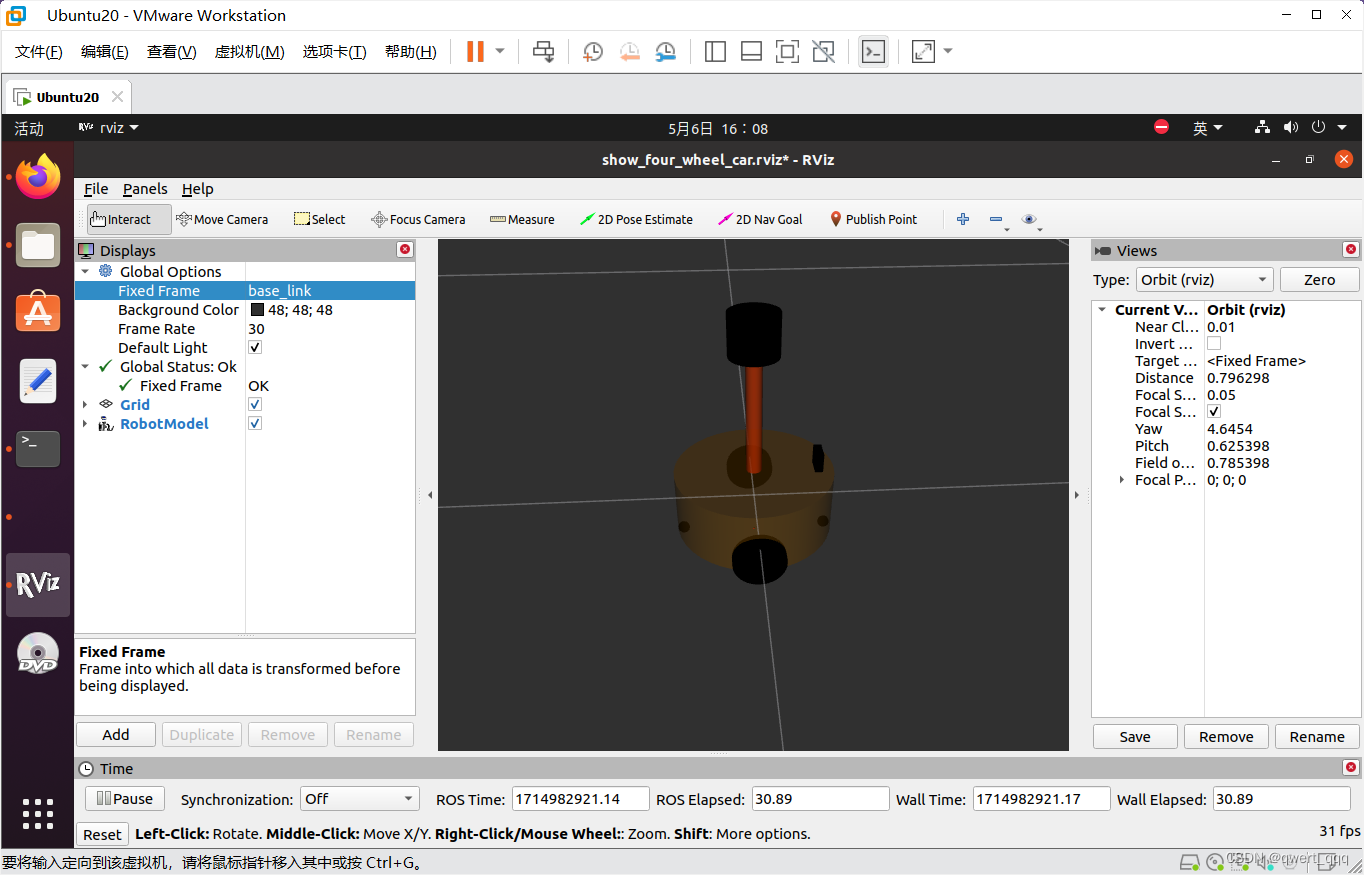Open the rviz app menu in top bar

click(x=109, y=128)
